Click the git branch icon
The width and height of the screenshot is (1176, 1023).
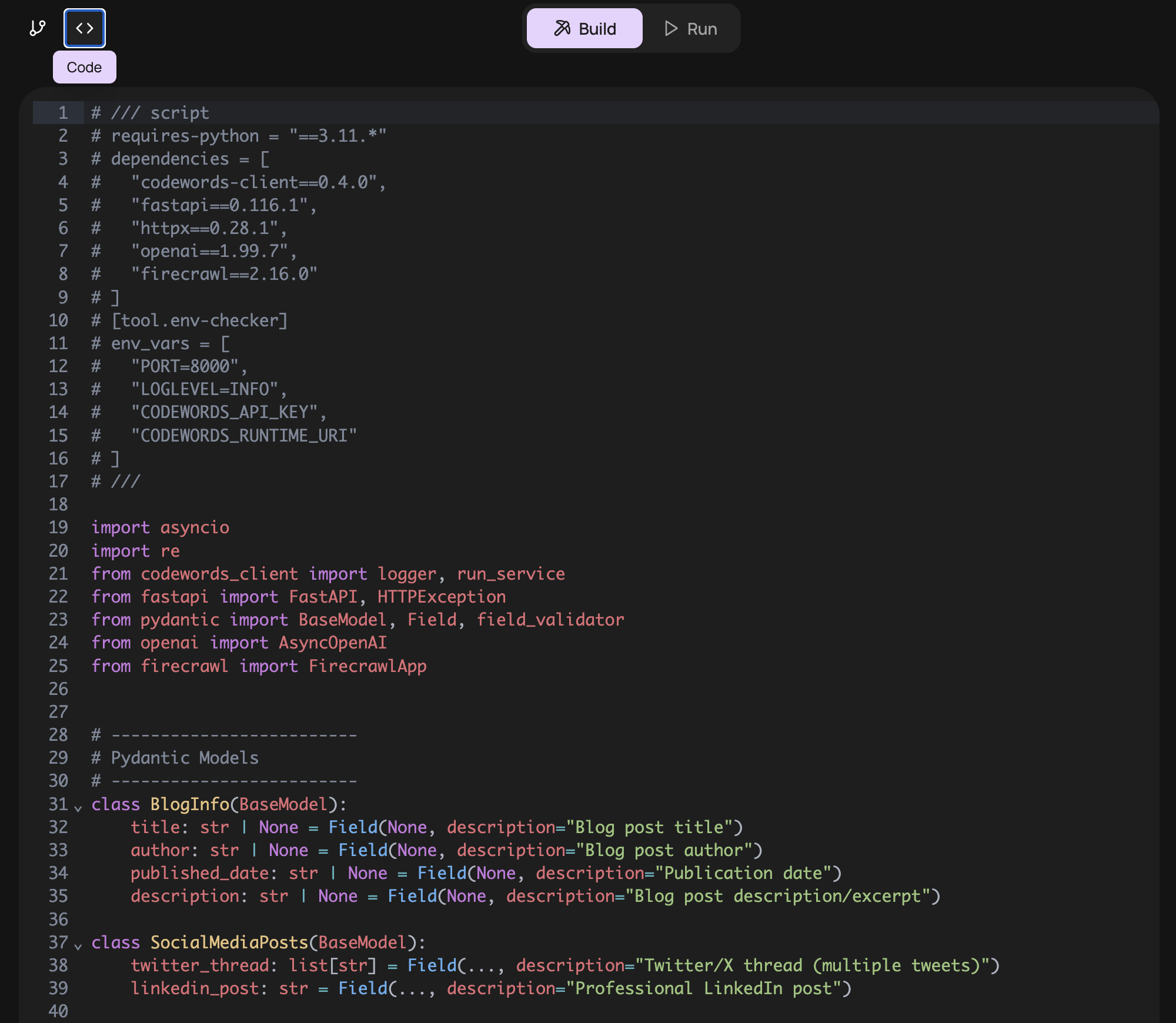point(38,28)
